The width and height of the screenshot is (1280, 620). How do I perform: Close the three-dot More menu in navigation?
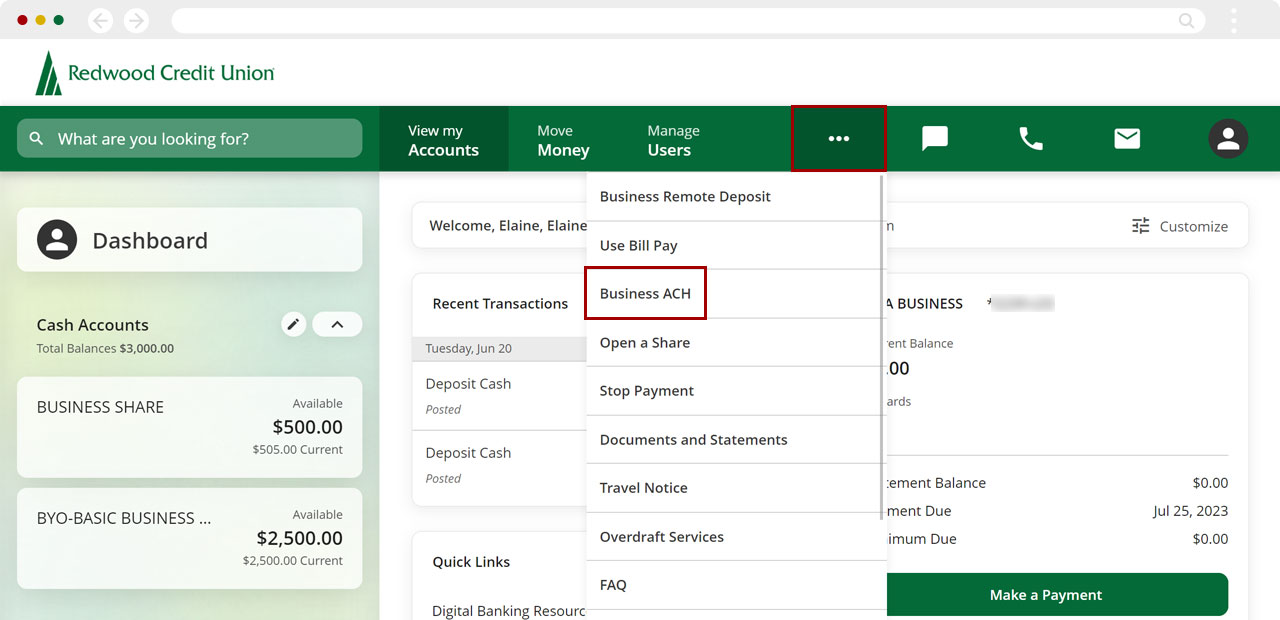[x=839, y=138]
